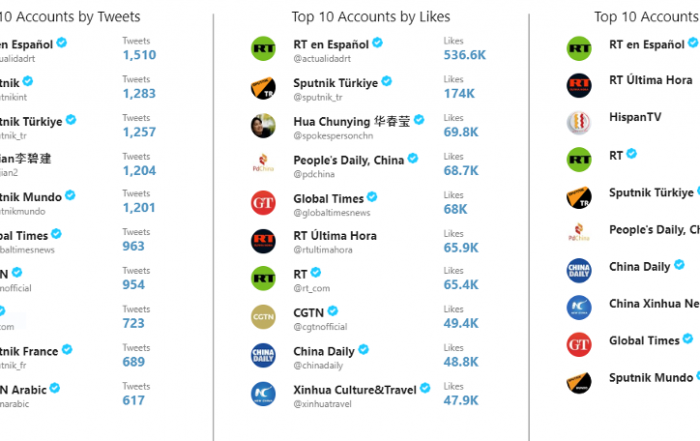Click the Top 10 Accounts by Likes heading
Viewport: 700px width, 441px height.
coord(371,17)
